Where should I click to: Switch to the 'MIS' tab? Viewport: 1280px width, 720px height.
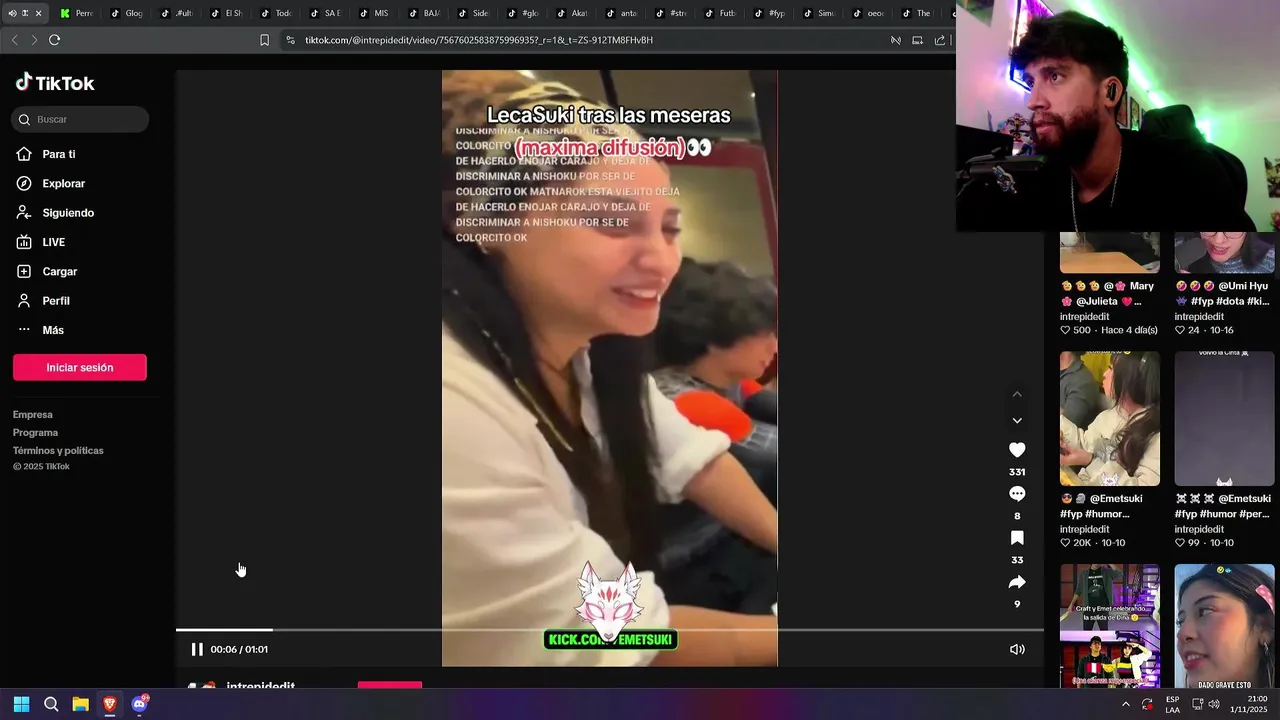tap(376, 13)
